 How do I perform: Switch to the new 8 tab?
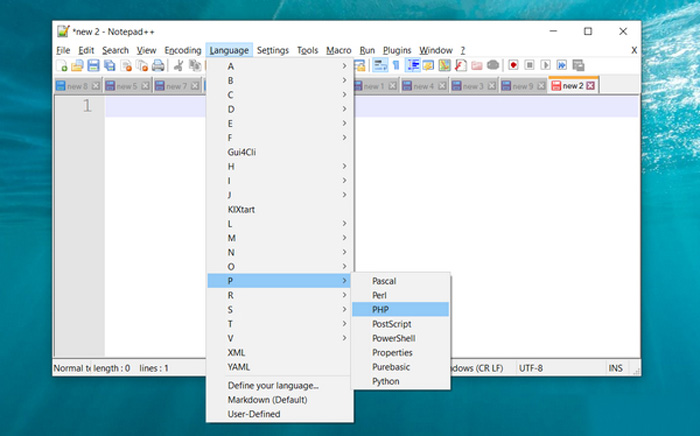coord(78,86)
